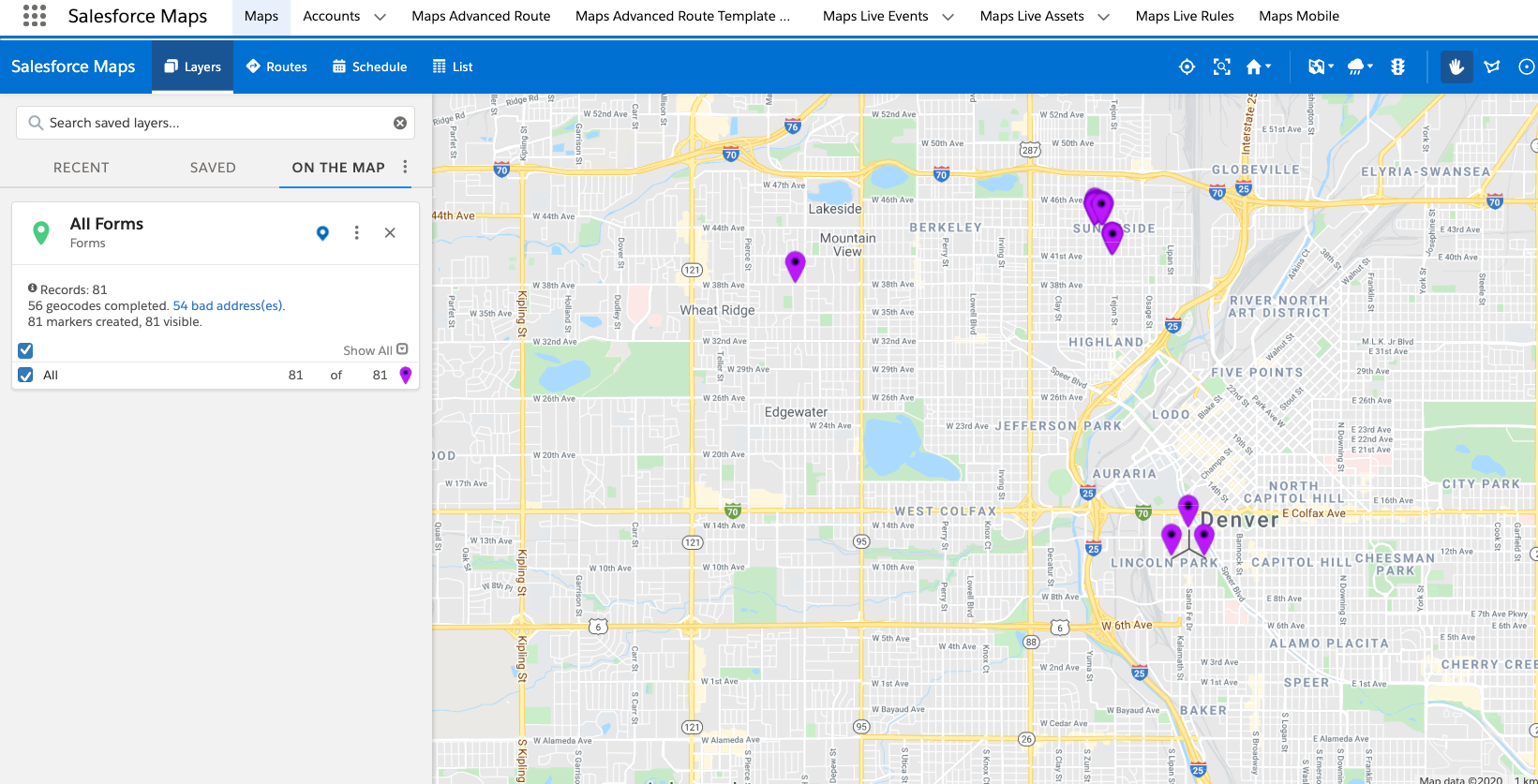This screenshot has height=784, width=1538.
Task: Click the marker near W 46th Ave
Action: [x=1102, y=205]
